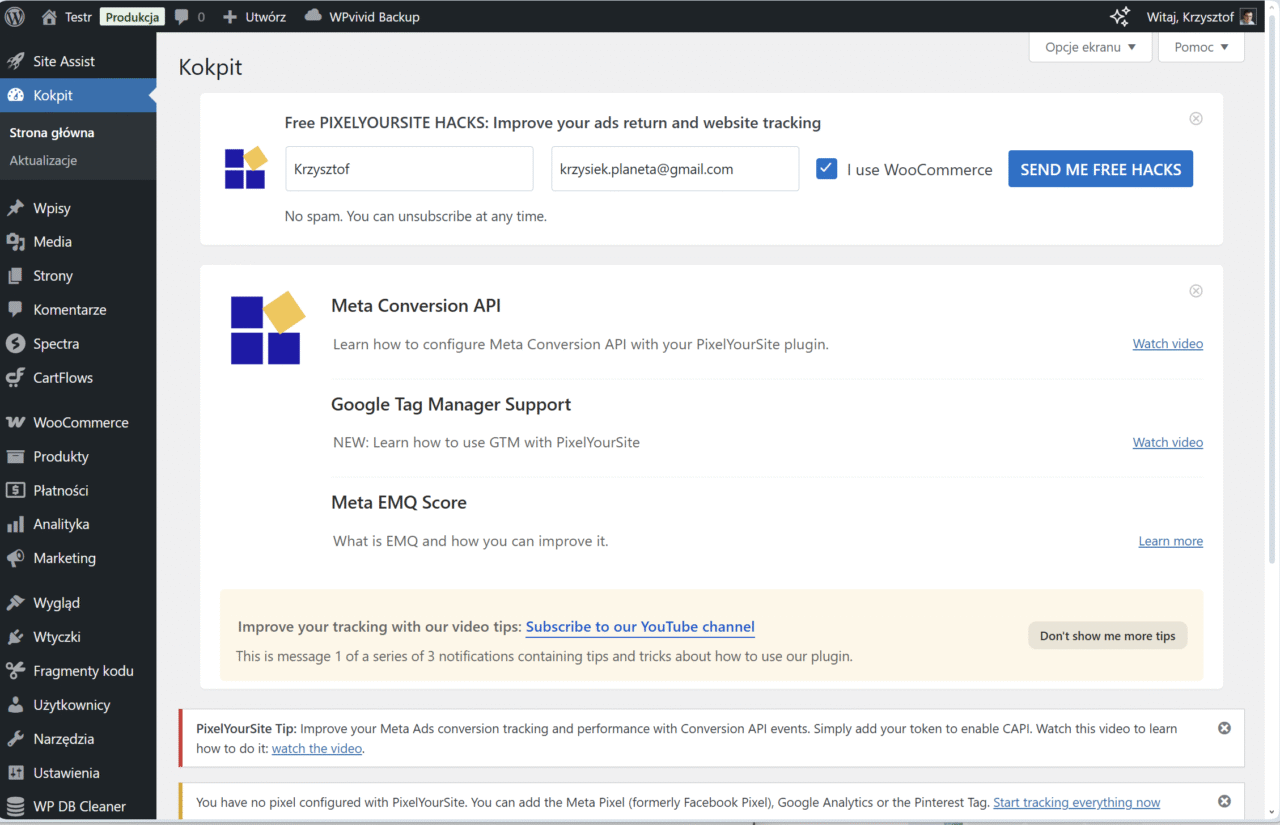Click the plus icon next to Utwórz

(230, 17)
